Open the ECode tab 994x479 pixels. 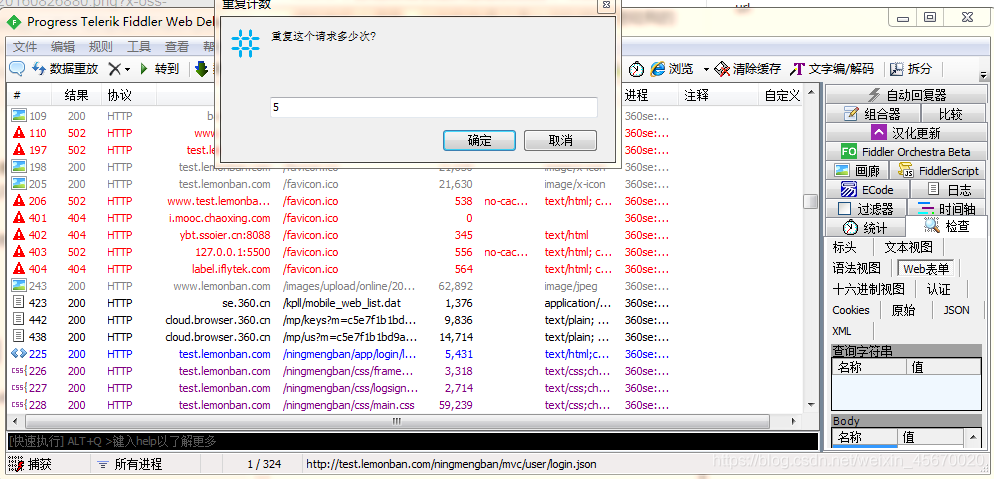point(867,189)
